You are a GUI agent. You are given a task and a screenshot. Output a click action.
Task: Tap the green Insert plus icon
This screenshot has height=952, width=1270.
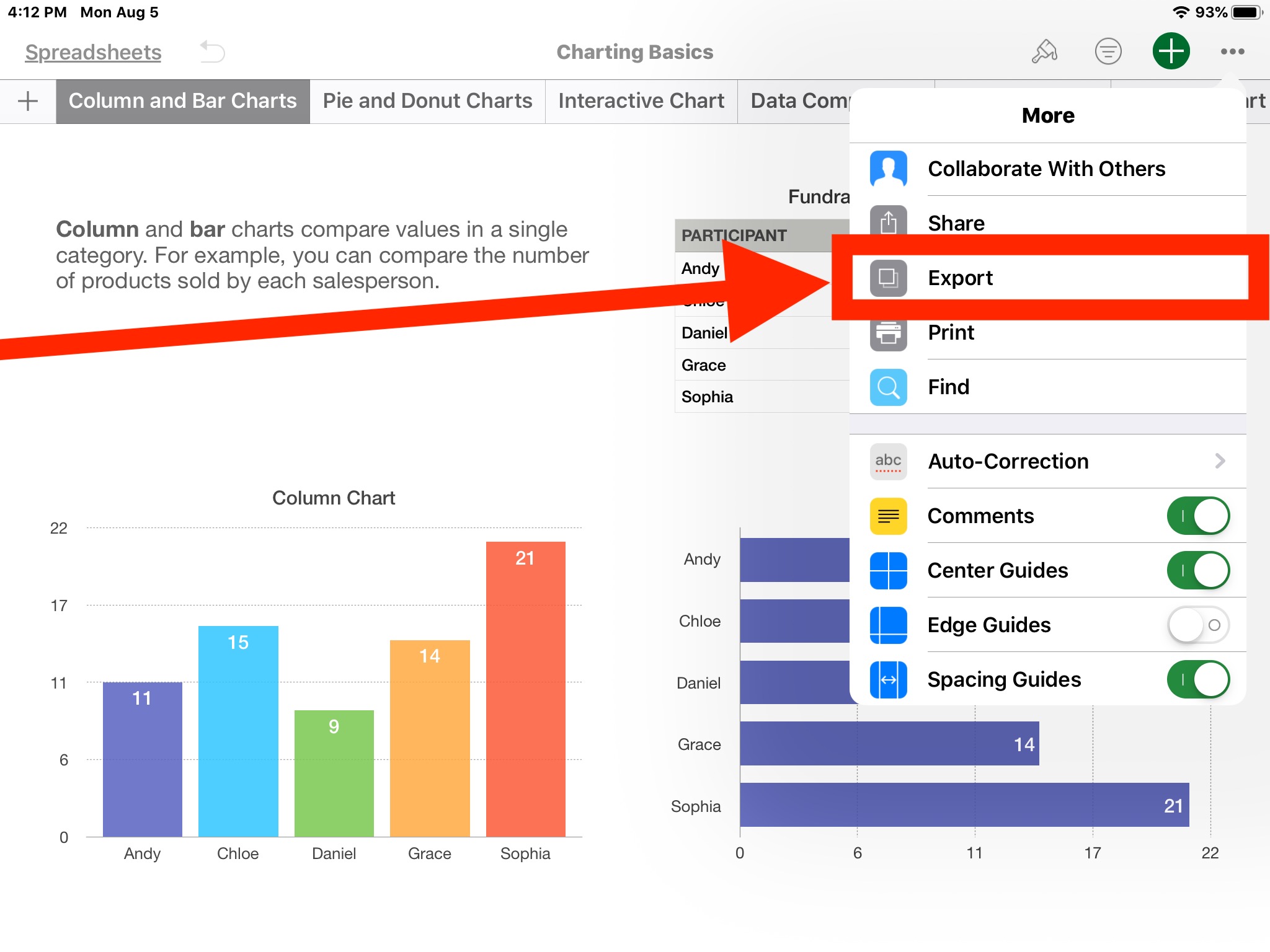pyautogui.click(x=1171, y=51)
